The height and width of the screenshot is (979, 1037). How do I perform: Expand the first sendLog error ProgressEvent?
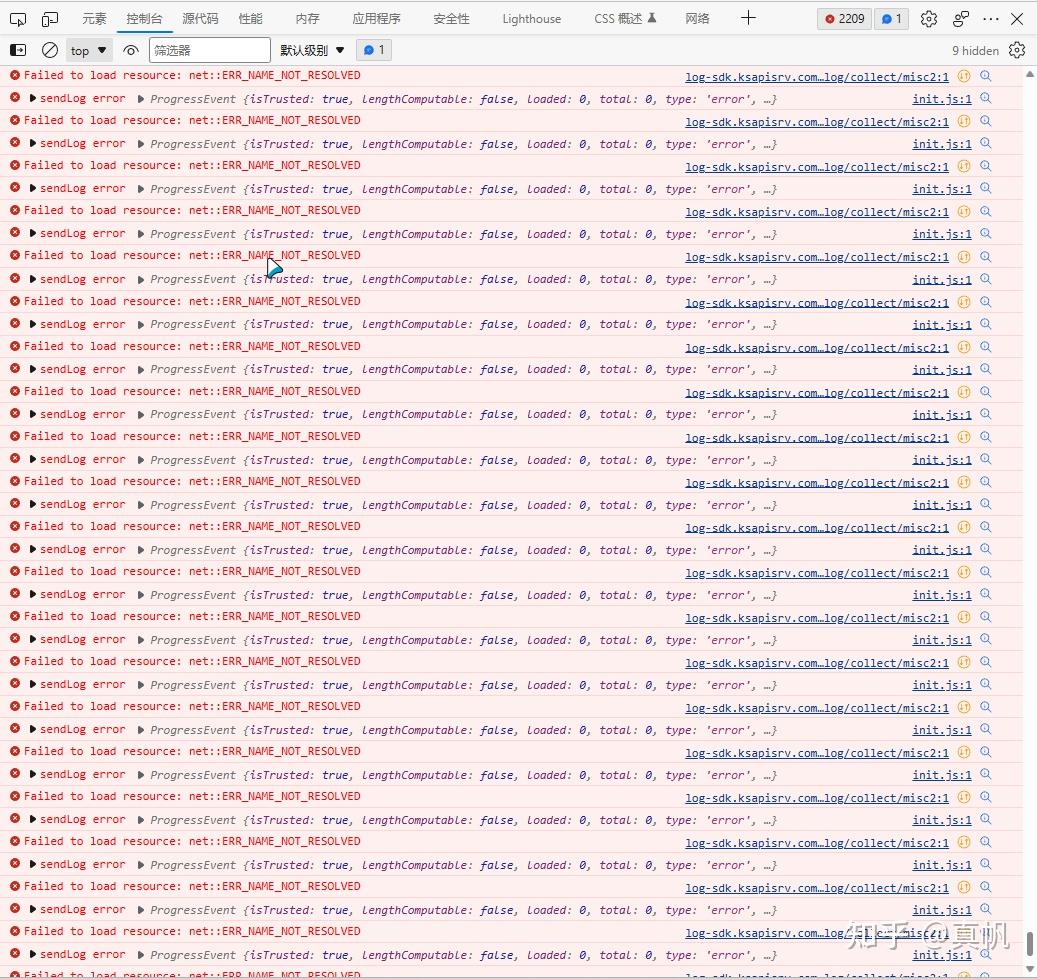coord(141,98)
